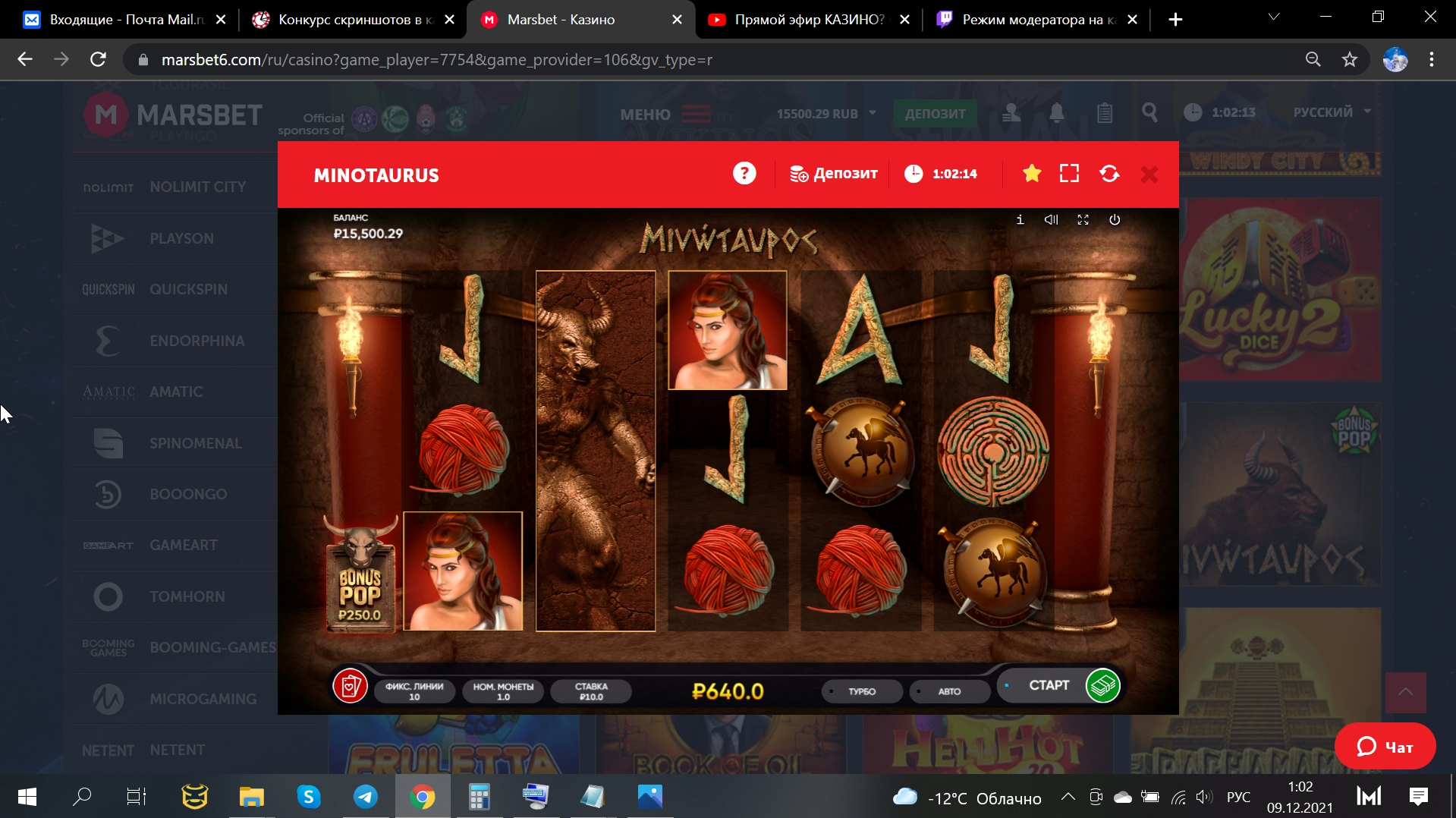Adjust the Ном. монеты coin value
Image resolution: width=1456 pixels, height=818 pixels.
pos(503,691)
